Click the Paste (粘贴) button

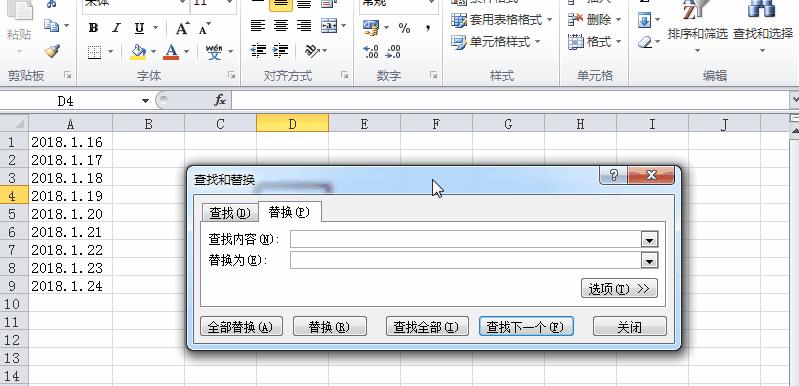pyautogui.click(x=19, y=27)
